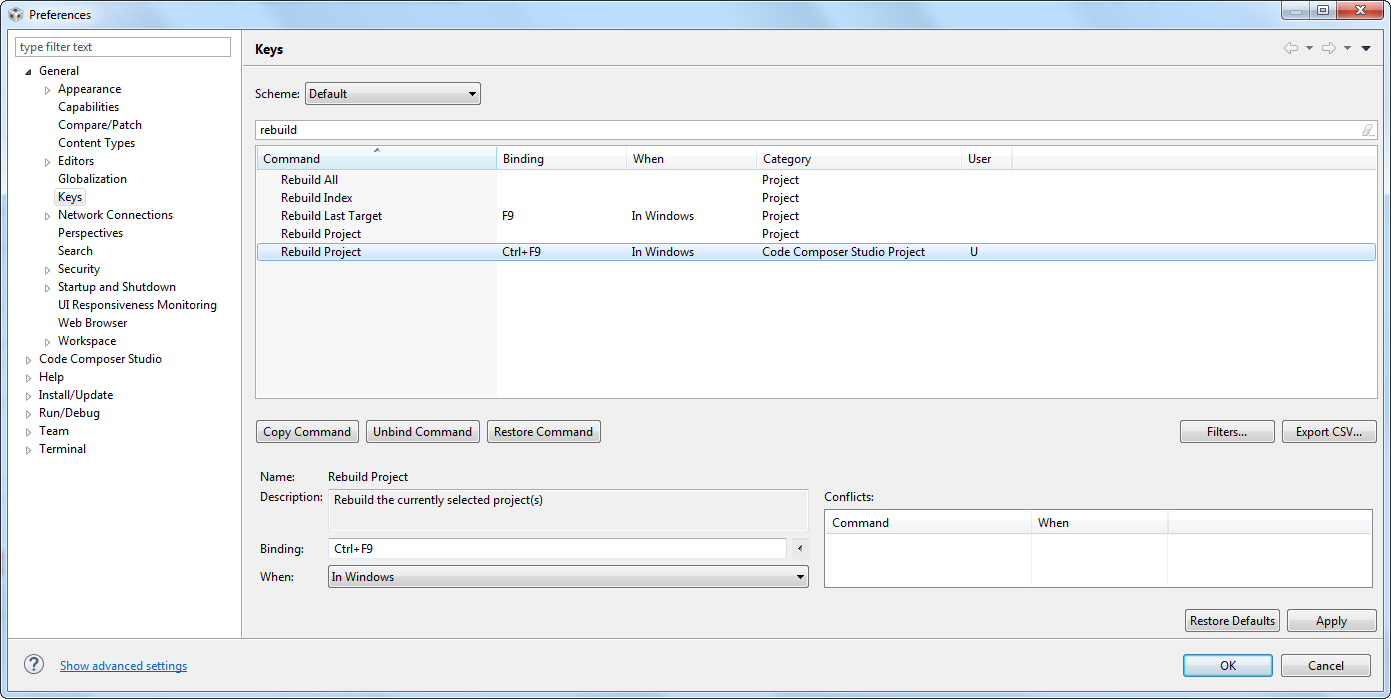The width and height of the screenshot is (1391, 699).
Task: Expand the Workspace tree node
Action: (48, 342)
